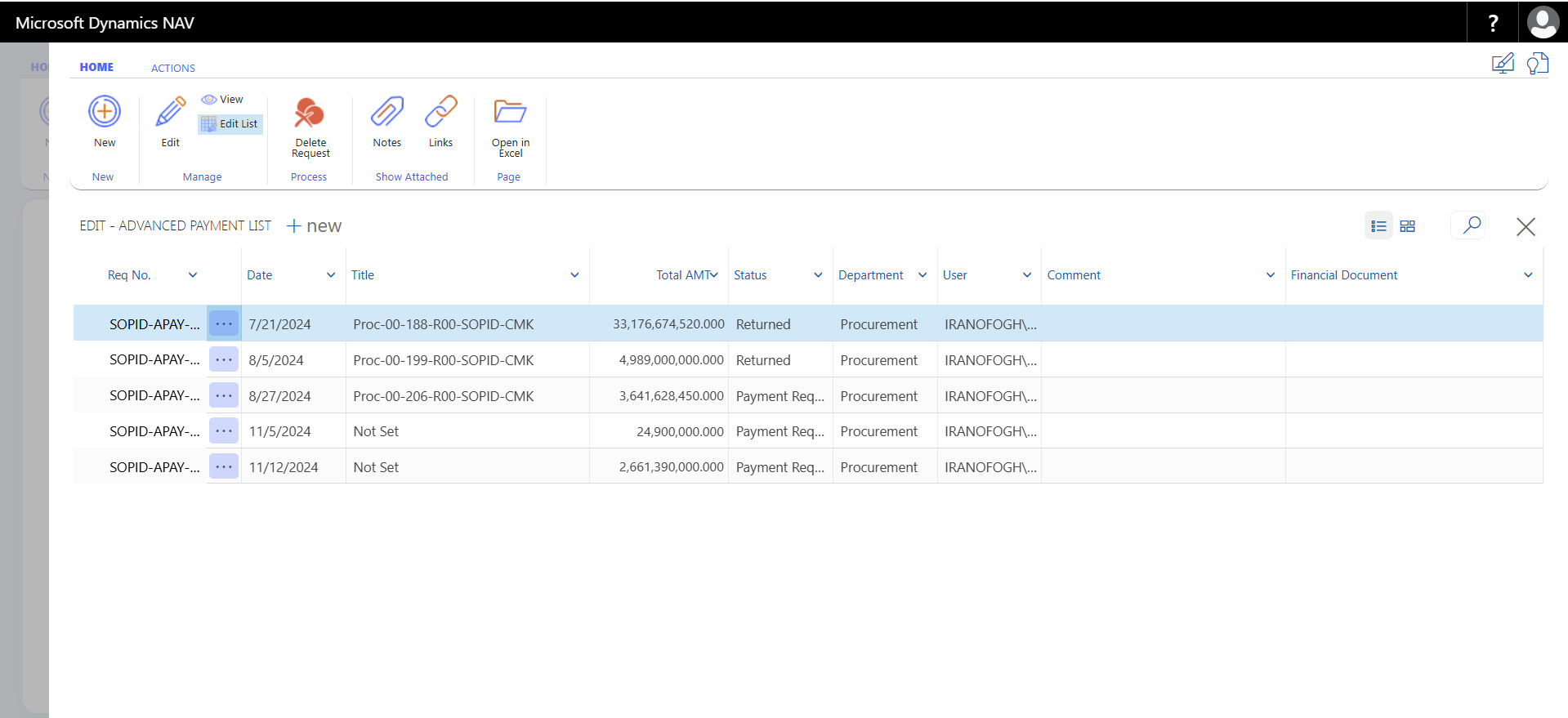Viewport: 1568px width, 718px height.
Task: Click the Comment cell in 8/27/2024 row
Action: [1164, 395]
